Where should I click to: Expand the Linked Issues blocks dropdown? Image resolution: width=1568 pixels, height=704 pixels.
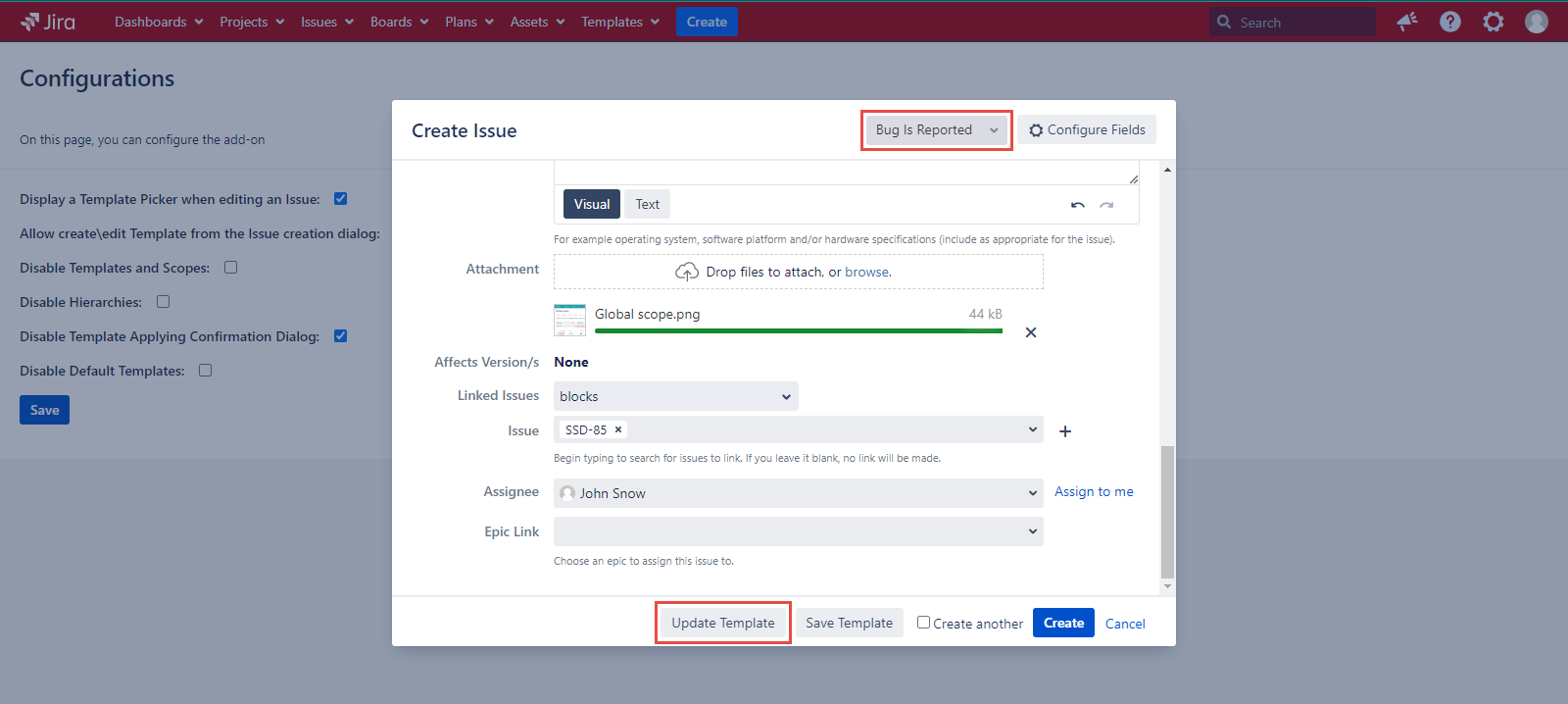[x=675, y=396]
